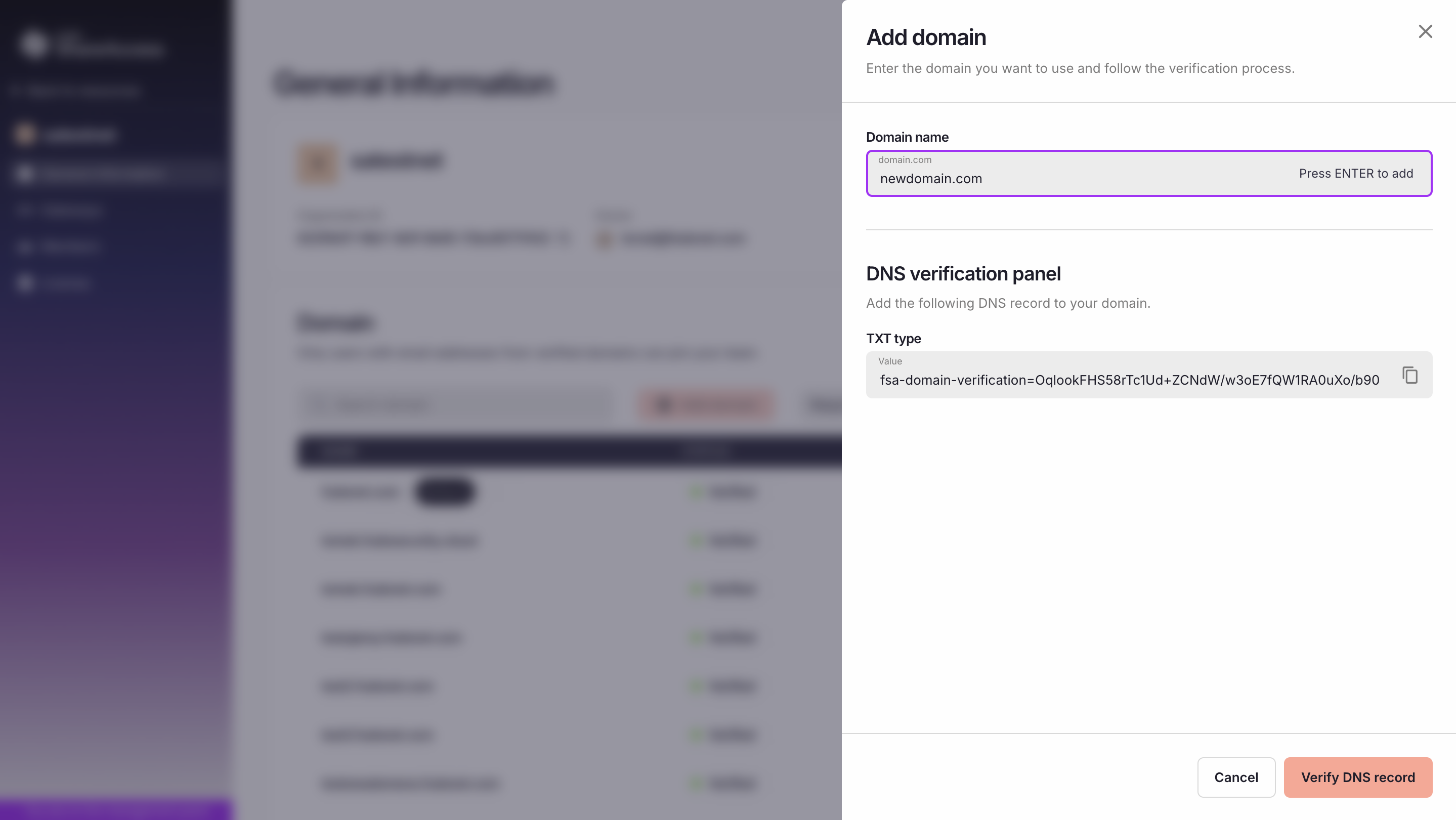Click Verify DNS record button

1358,777
